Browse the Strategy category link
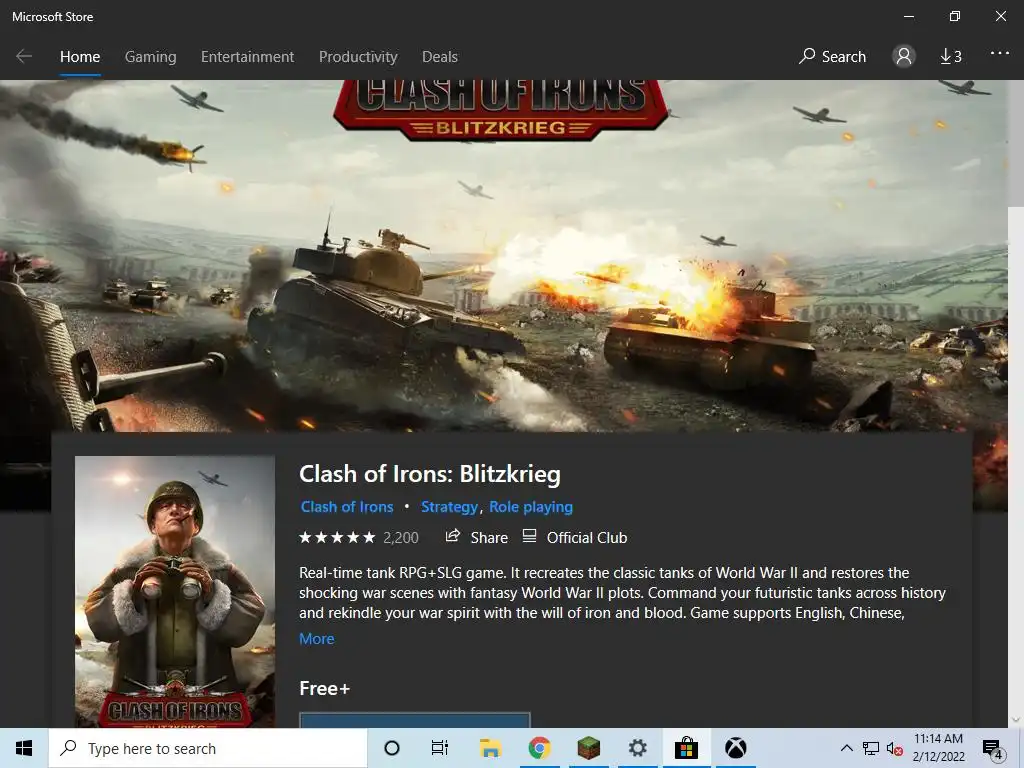The image size is (1024, 768). point(449,507)
